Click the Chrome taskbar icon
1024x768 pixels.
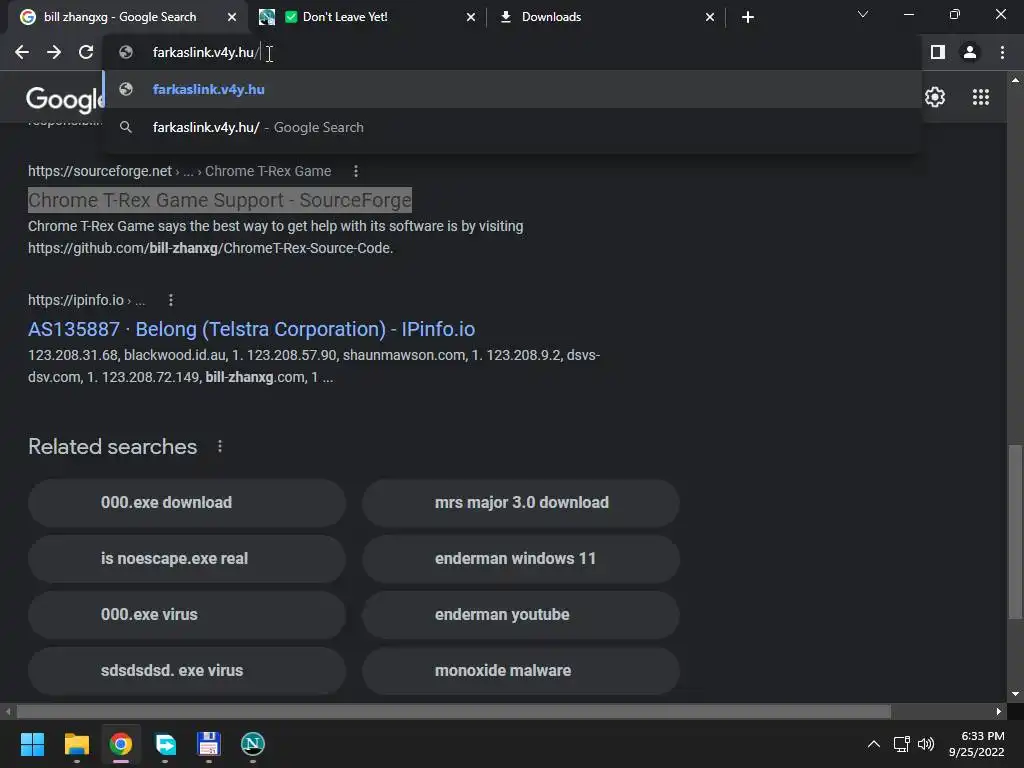[x=121, y=744]
